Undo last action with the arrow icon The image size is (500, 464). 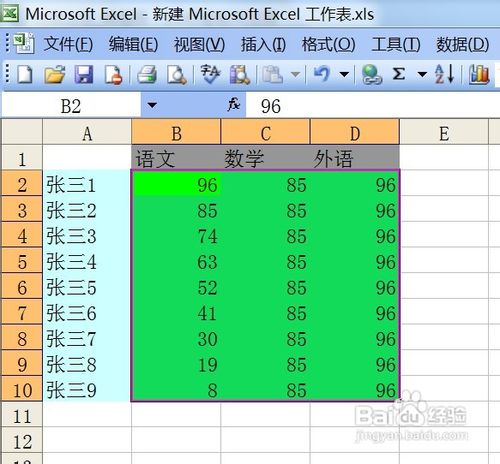point(322,74)
